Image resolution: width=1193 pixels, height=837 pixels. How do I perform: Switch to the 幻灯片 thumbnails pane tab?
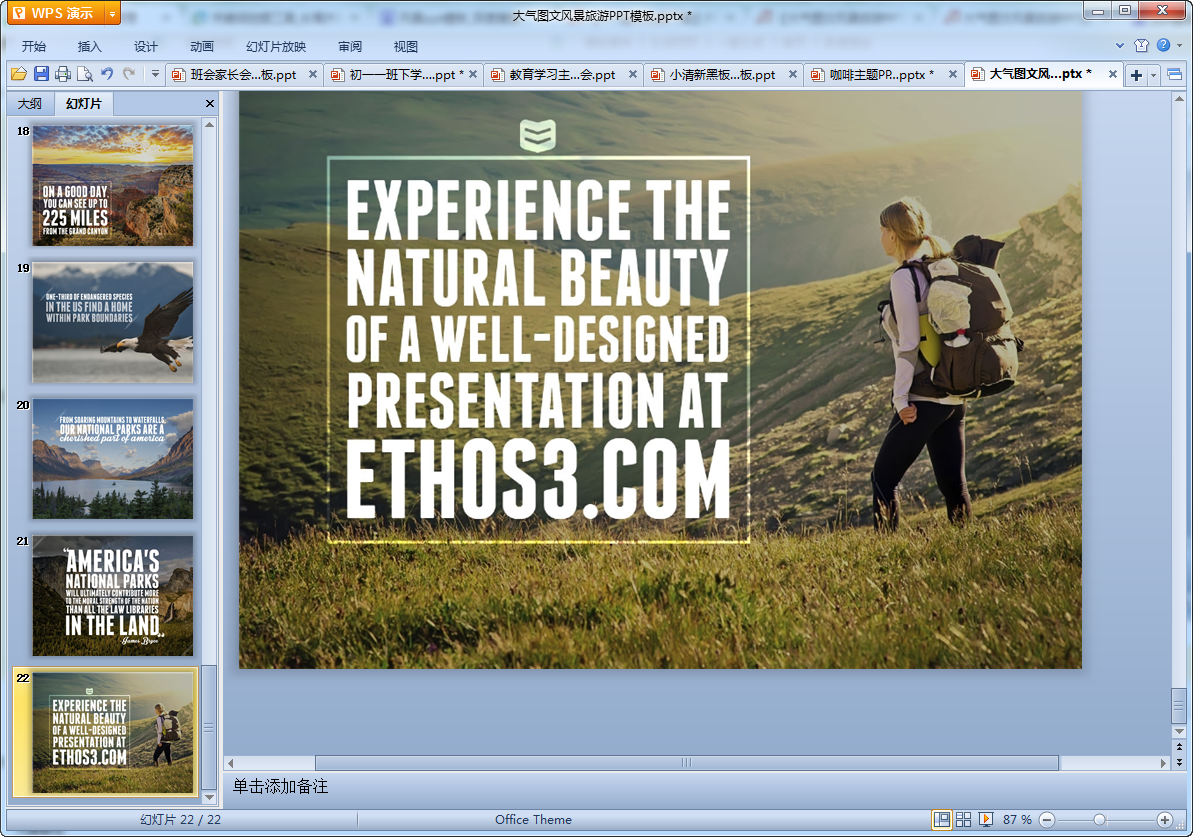pyautogui.click(x=83, y=103)
